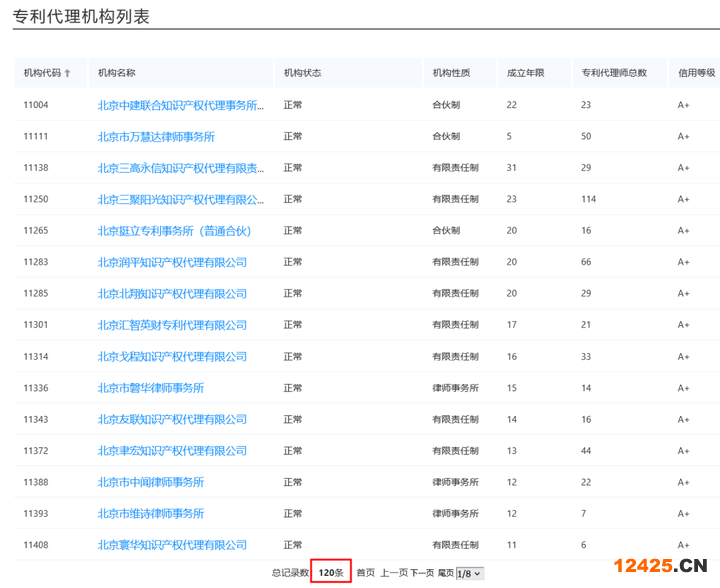The height and width of the screenshot is (588, 720).
Task: Click the 信用等级 column header
Action: [x=696, y=73]
